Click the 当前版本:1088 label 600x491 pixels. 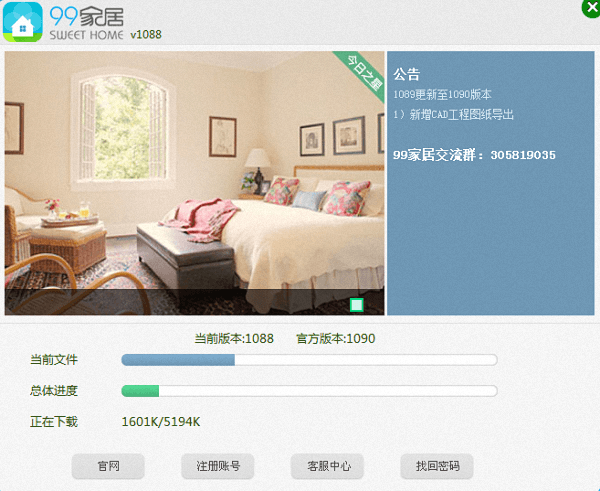[x=234, y=339]
